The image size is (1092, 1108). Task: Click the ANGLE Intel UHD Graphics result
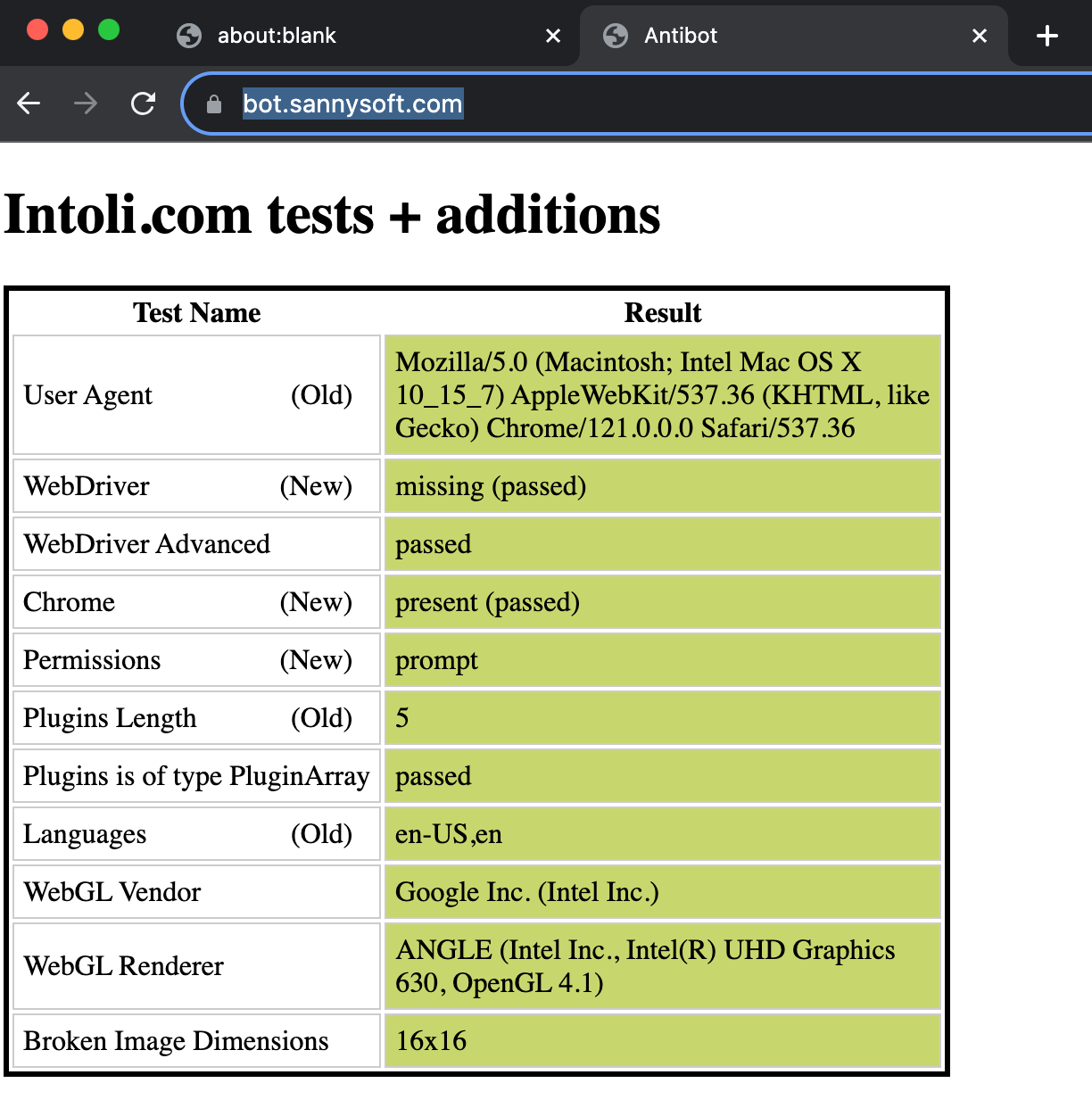coord(663,966)
